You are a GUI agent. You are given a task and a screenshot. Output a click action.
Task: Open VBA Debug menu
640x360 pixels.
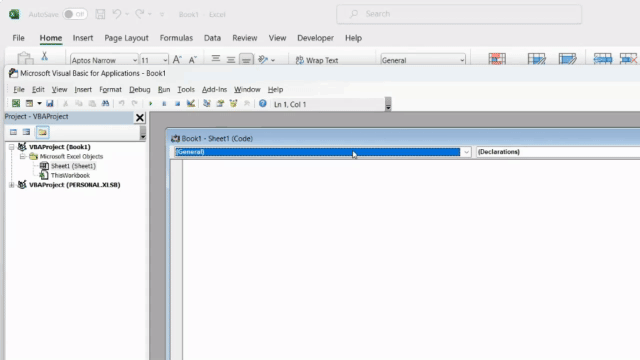(140, 89)
